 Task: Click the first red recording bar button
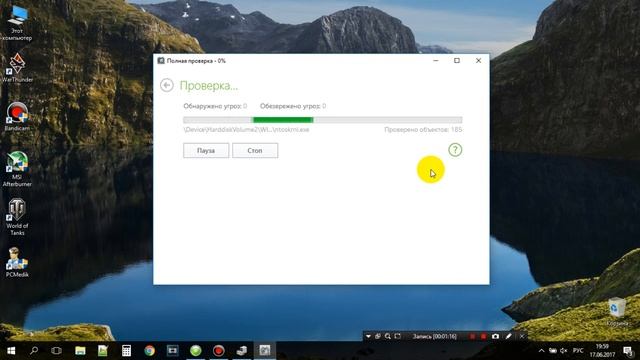[473, 336]
